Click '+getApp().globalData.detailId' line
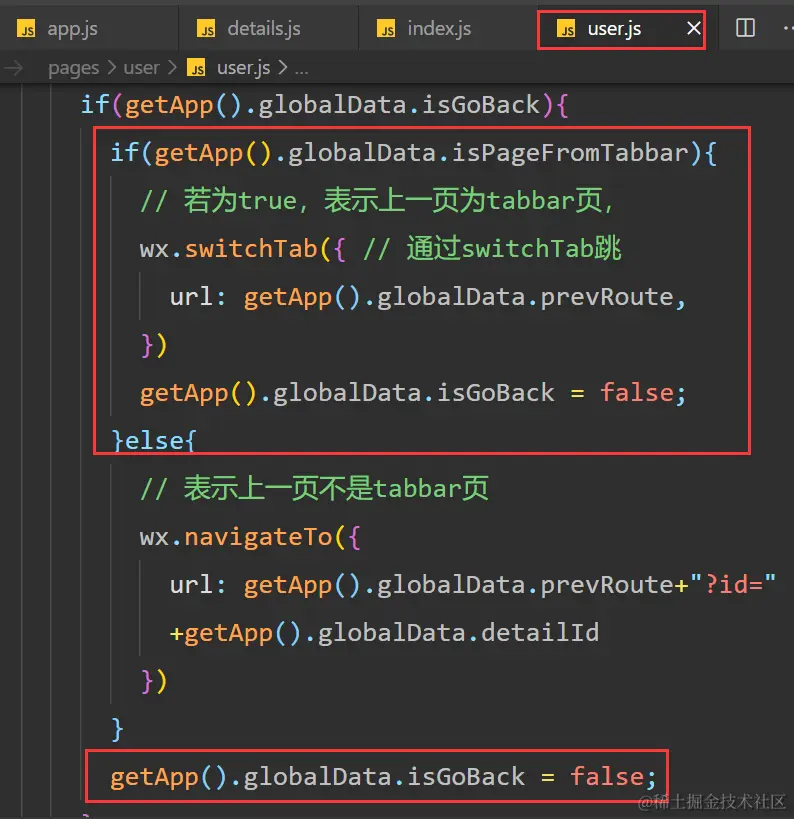 (x=384, y=633)
